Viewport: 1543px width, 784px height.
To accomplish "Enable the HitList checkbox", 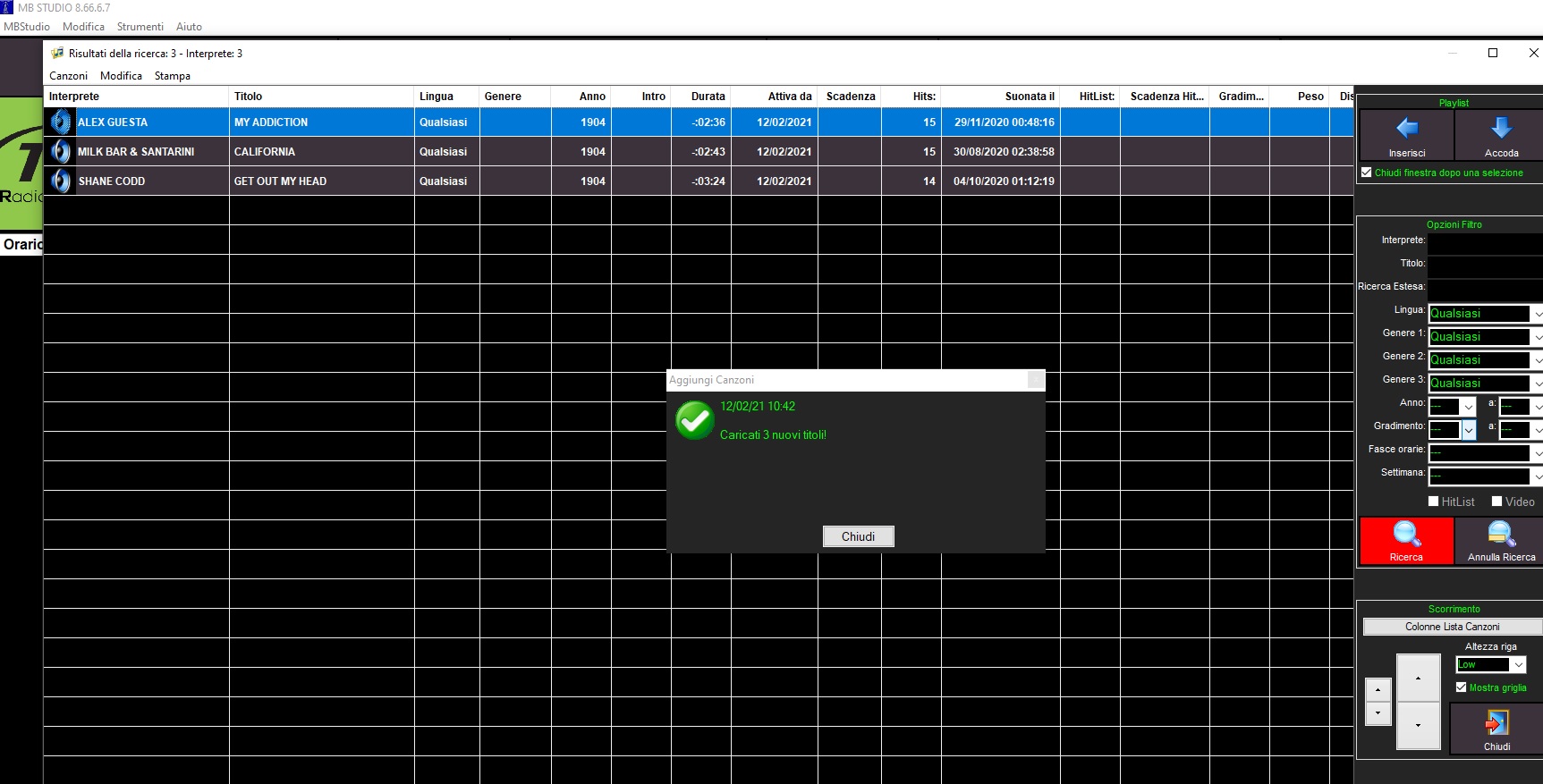I will tap(1434, 502).
